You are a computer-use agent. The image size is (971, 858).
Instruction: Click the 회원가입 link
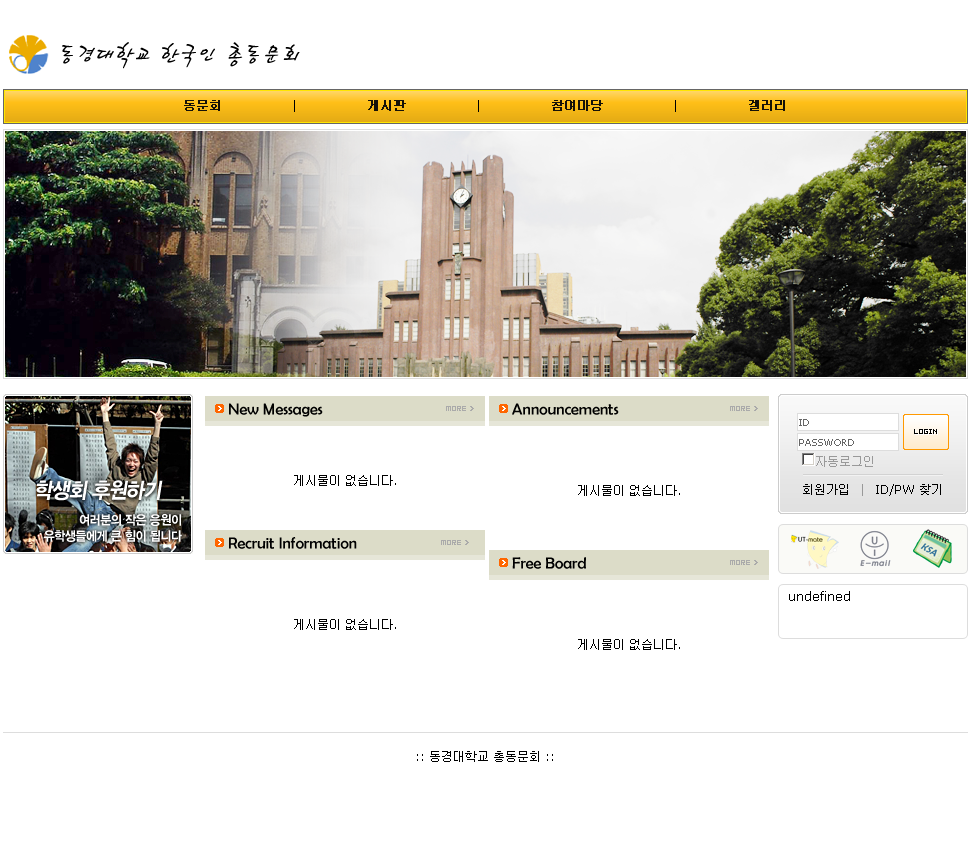pyautogui.click(x=825, y=490)
